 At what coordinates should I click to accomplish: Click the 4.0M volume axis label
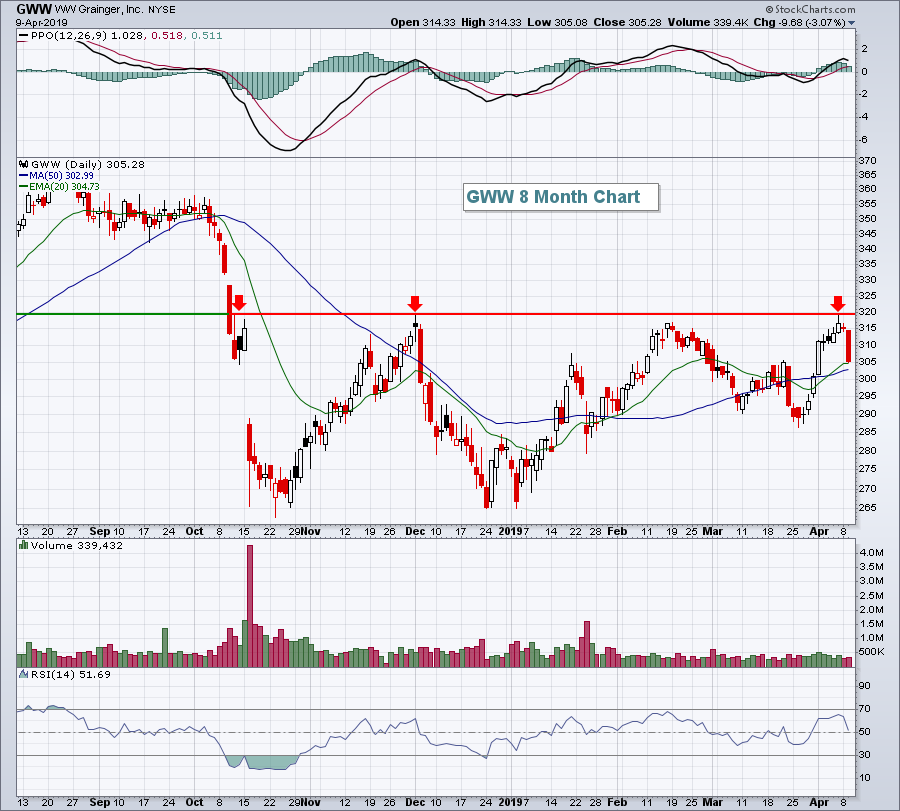(x=871, y=553)
